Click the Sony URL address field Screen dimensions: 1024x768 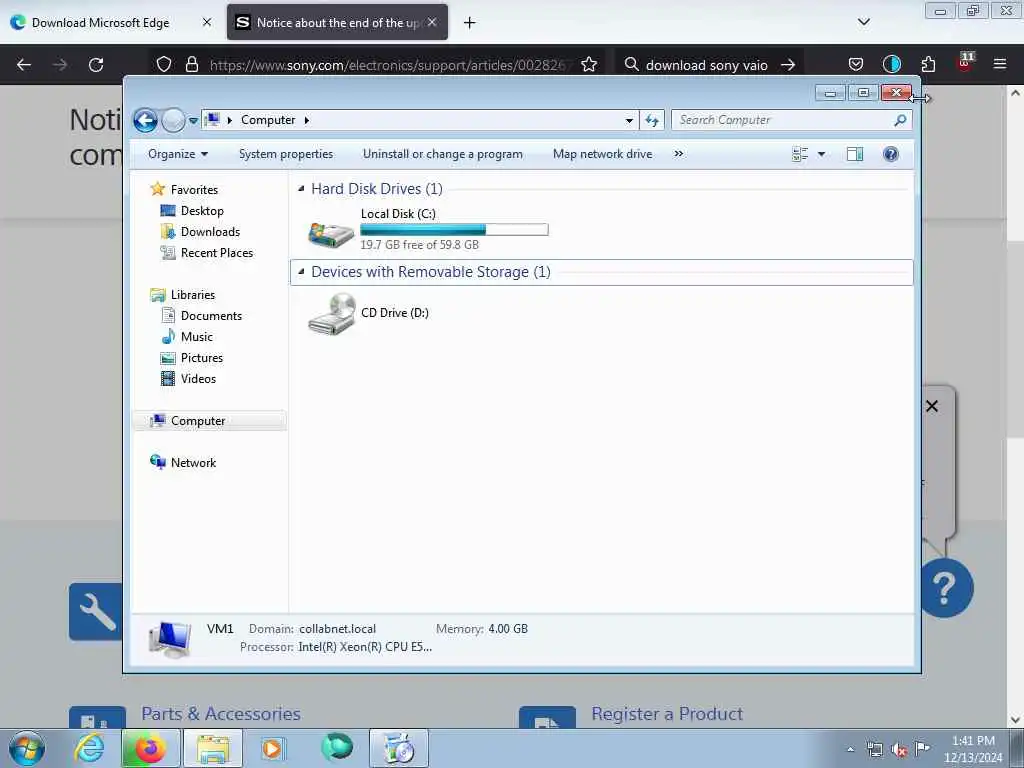[x=391, y=65]
